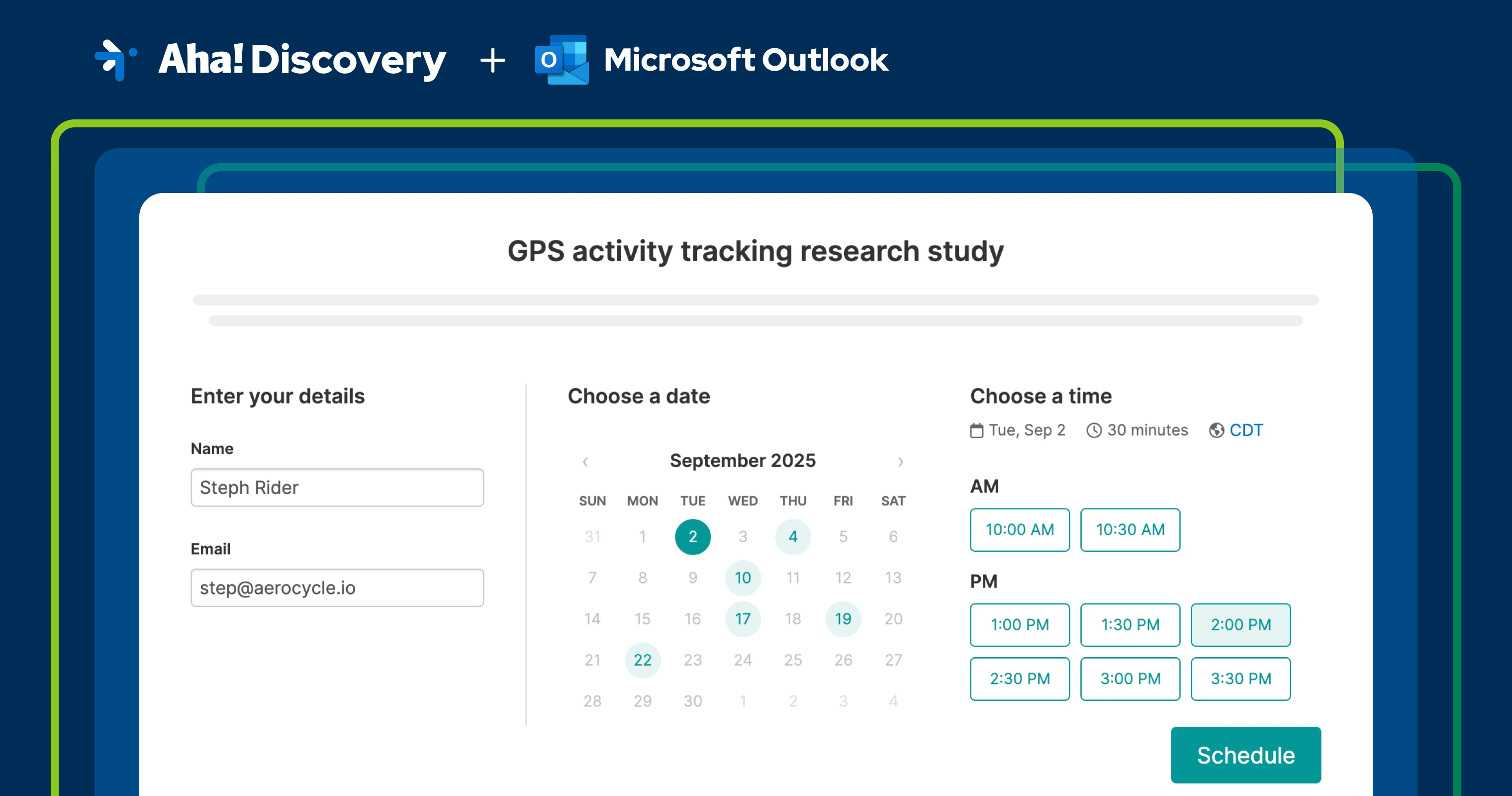Go to previous month with left chevron
Screen dimensions: 1512x796
tap(585, 461)
